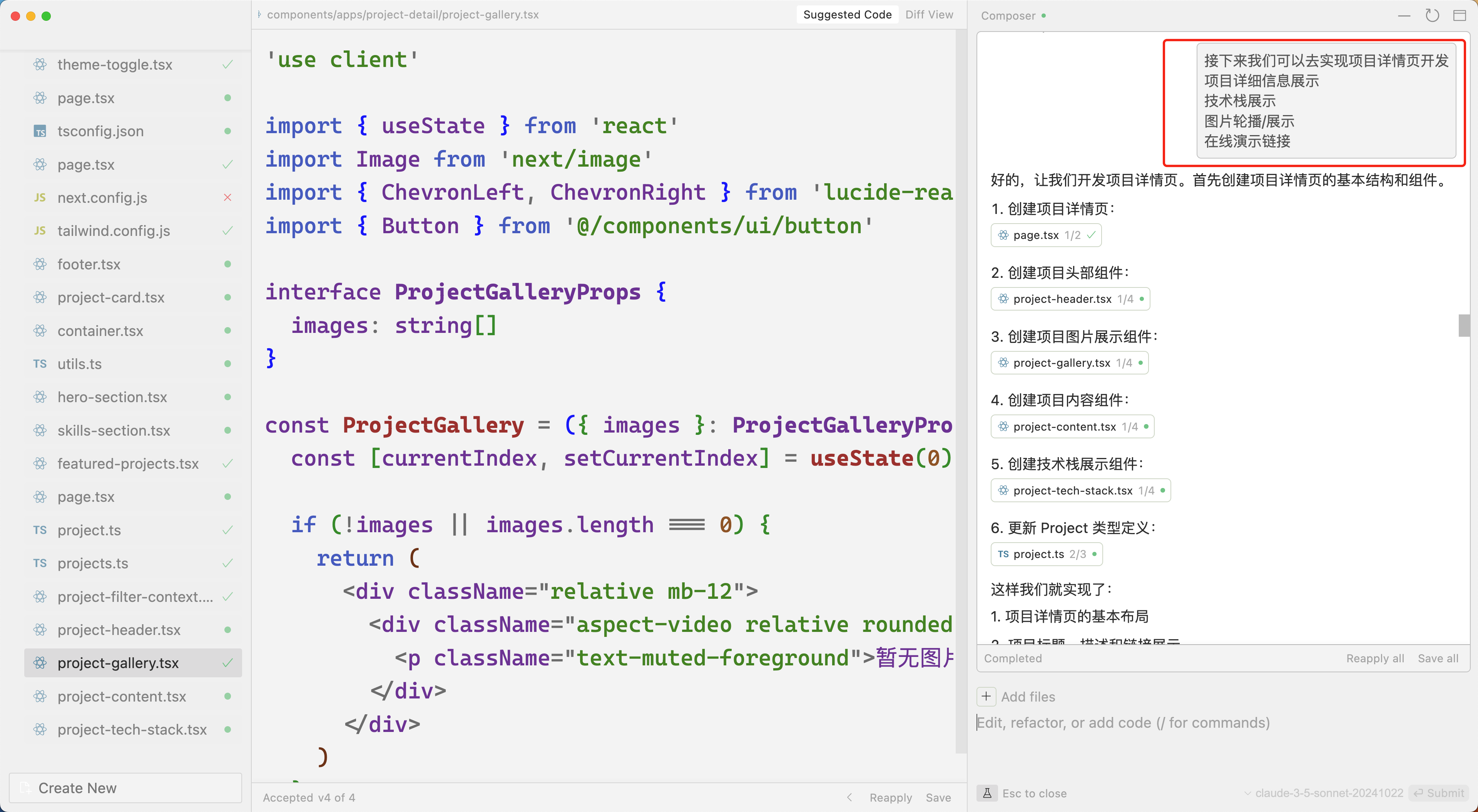Click the new file icon in Create New

tap(25, 788)
